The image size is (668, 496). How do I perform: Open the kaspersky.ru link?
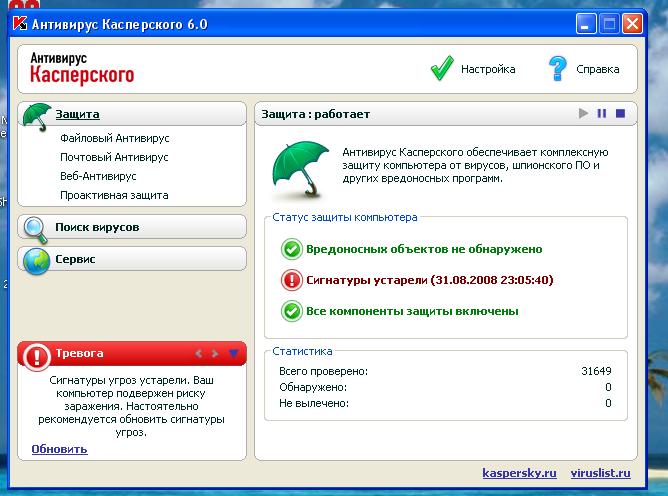(x=519, y=473)
